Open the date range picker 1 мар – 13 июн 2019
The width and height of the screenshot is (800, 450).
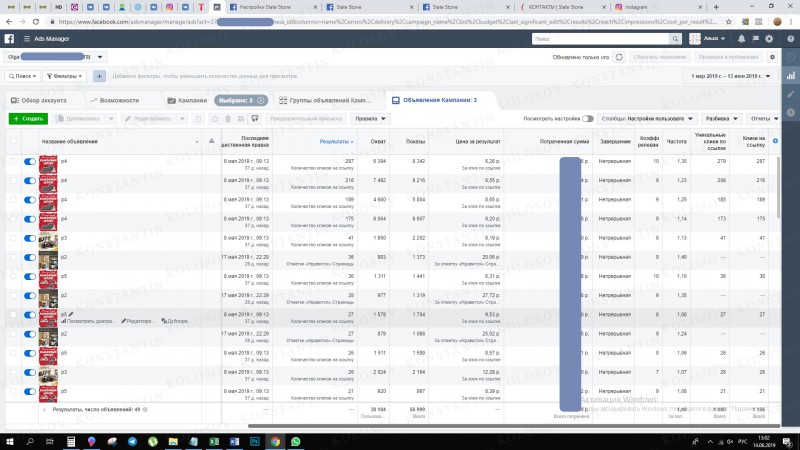(x=731, y=76)
